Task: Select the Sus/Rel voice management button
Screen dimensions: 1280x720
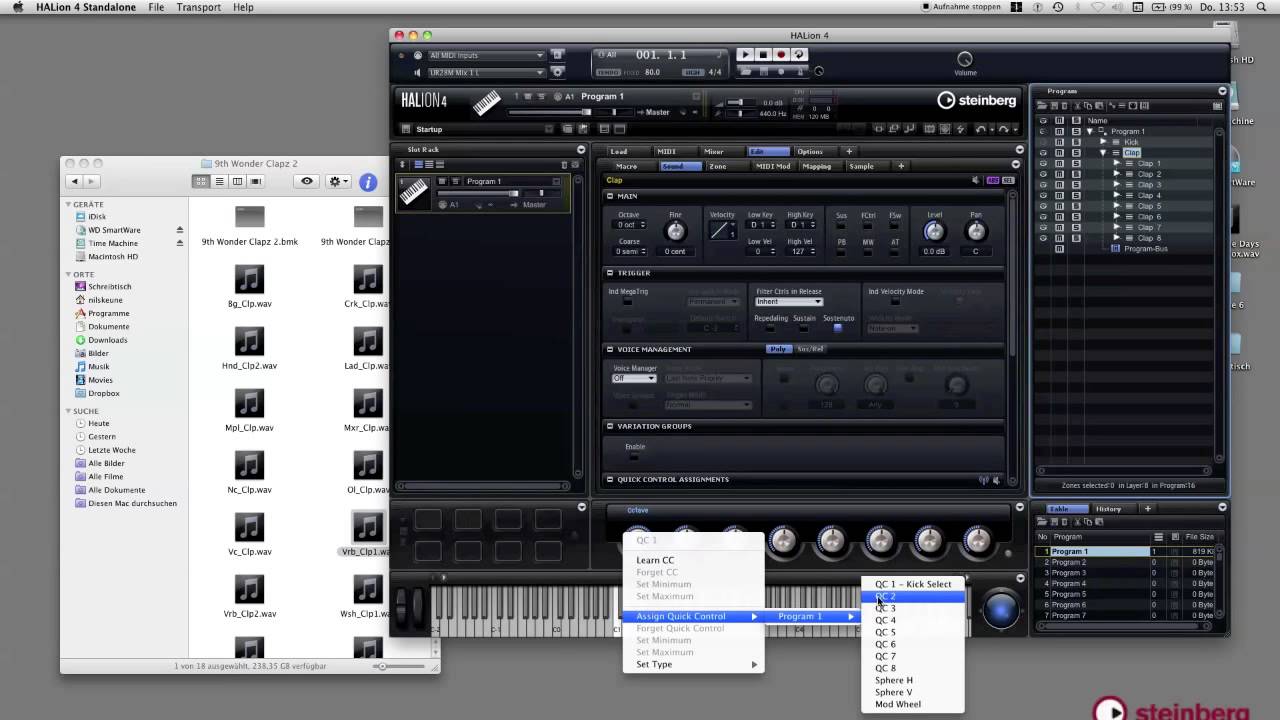Action: coord(809,349)
